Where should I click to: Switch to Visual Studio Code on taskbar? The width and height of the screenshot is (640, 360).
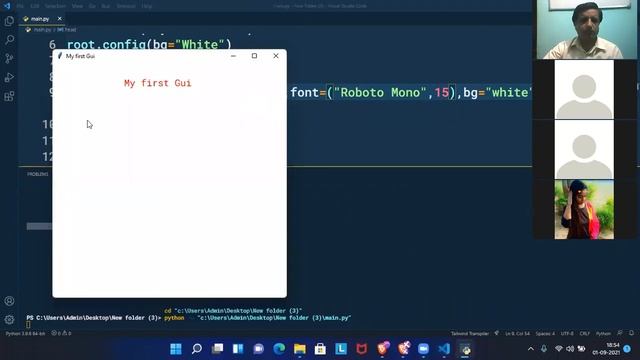pyautogui.click(x=444, y=349)
